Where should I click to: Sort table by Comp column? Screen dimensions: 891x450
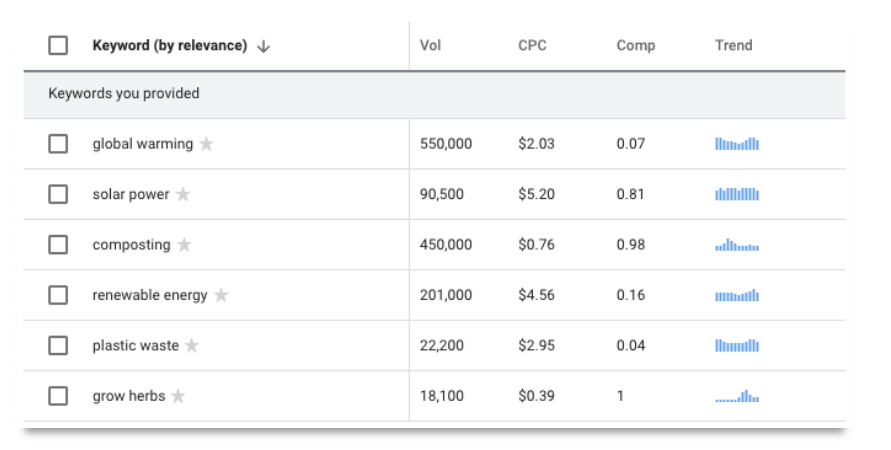point(636,45)
